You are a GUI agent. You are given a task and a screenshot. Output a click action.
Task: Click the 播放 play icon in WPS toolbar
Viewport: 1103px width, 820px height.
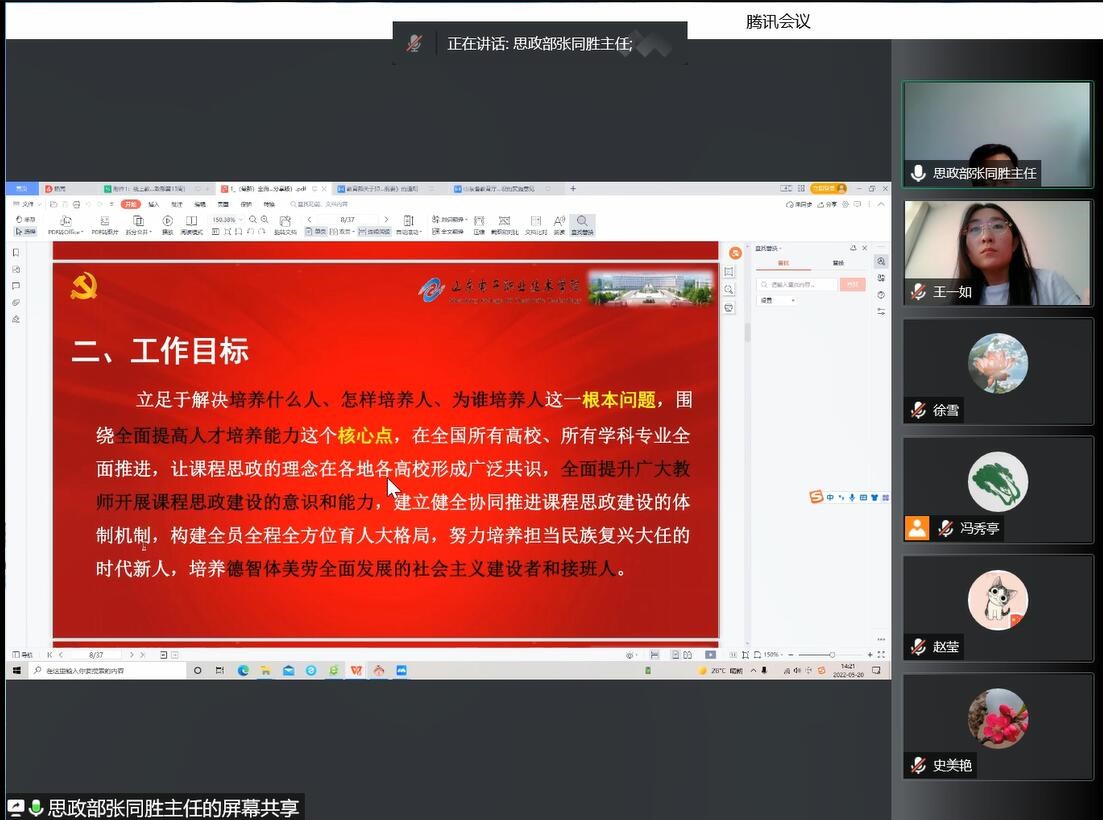pos(167,221)
